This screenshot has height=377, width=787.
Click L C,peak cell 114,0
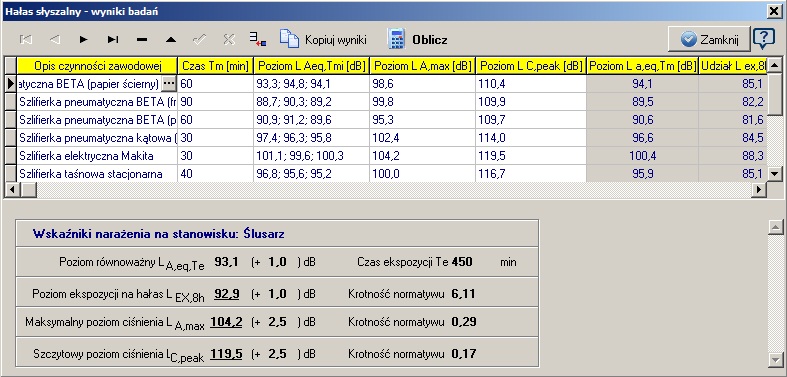tap(531, 138)
